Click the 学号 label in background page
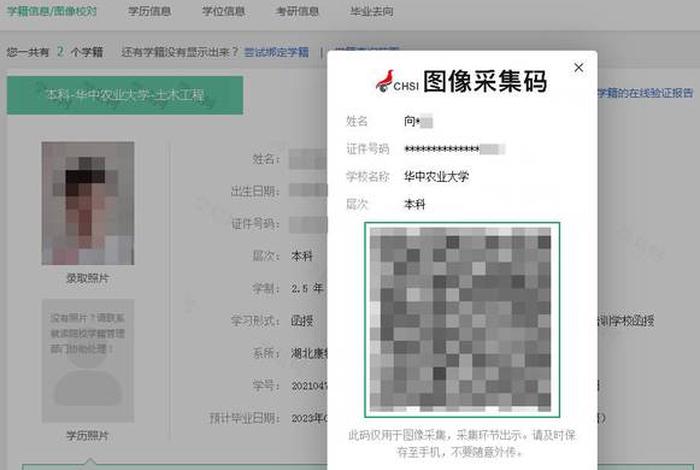 [x=266, y=385]
